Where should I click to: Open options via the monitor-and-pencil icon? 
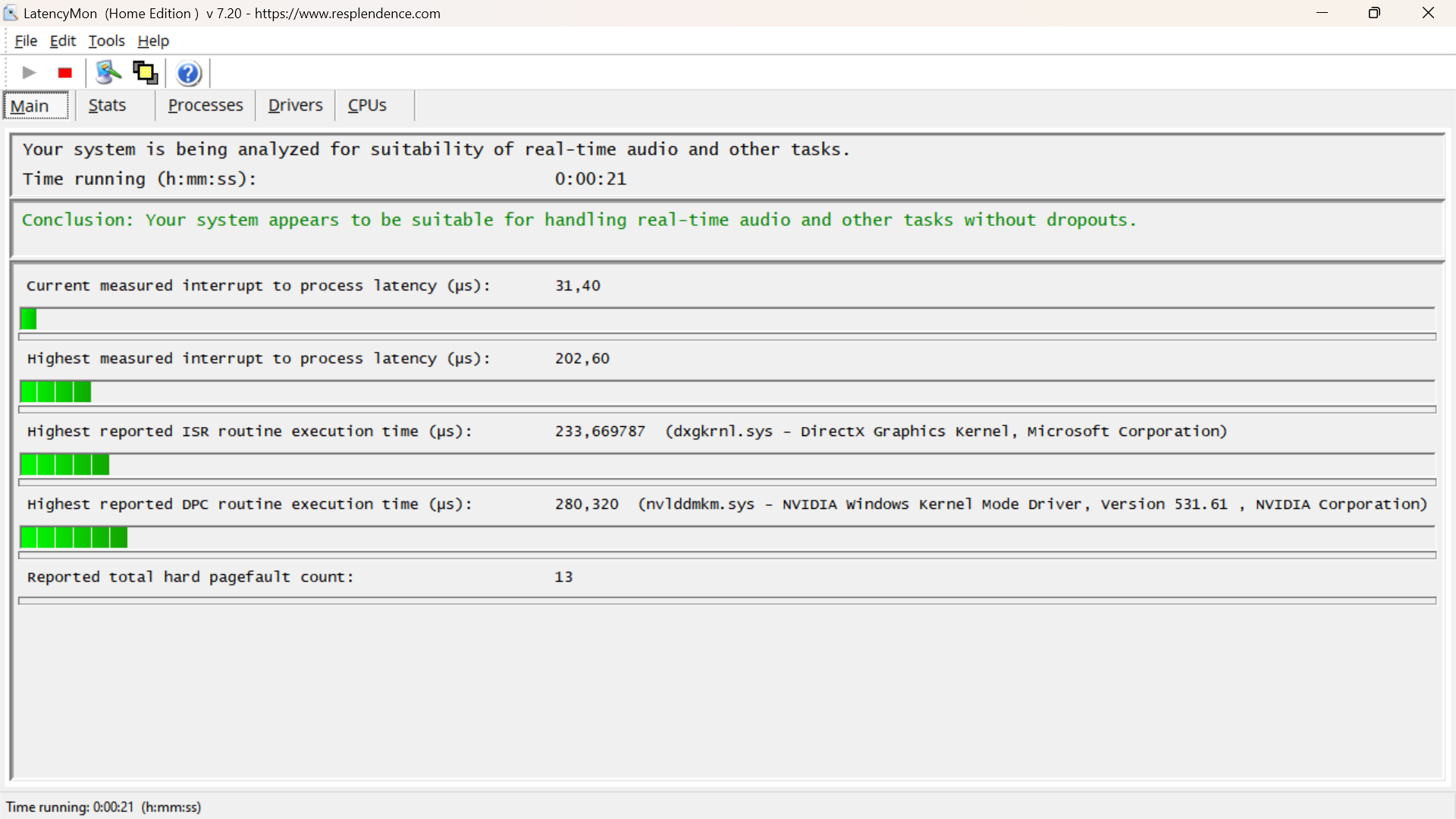(x=108, y=73)
